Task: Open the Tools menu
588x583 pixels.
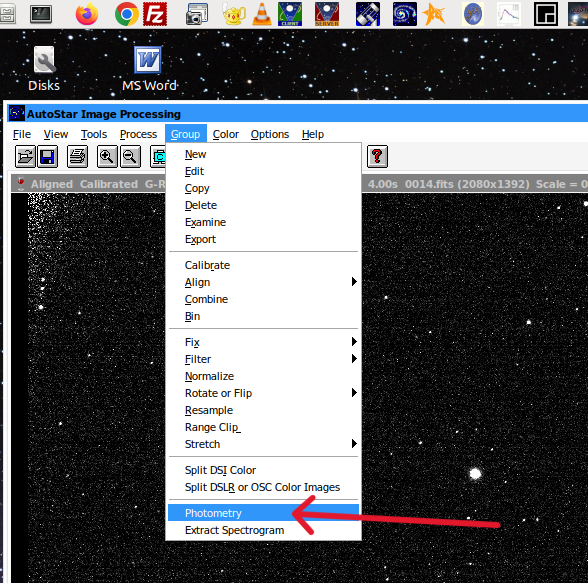Action: (x=94, y=134)
